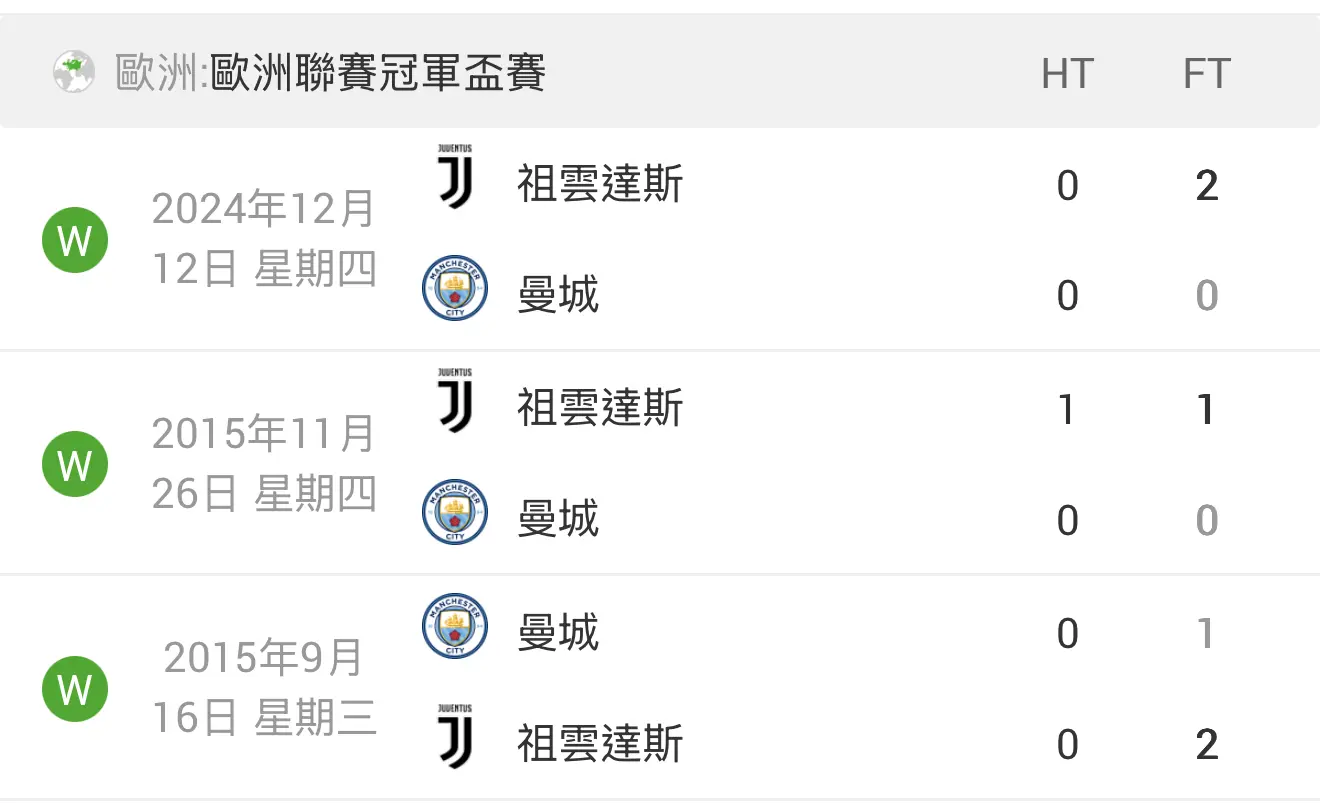Click the Juventus crest in the 2024 match

pos(455,177)
